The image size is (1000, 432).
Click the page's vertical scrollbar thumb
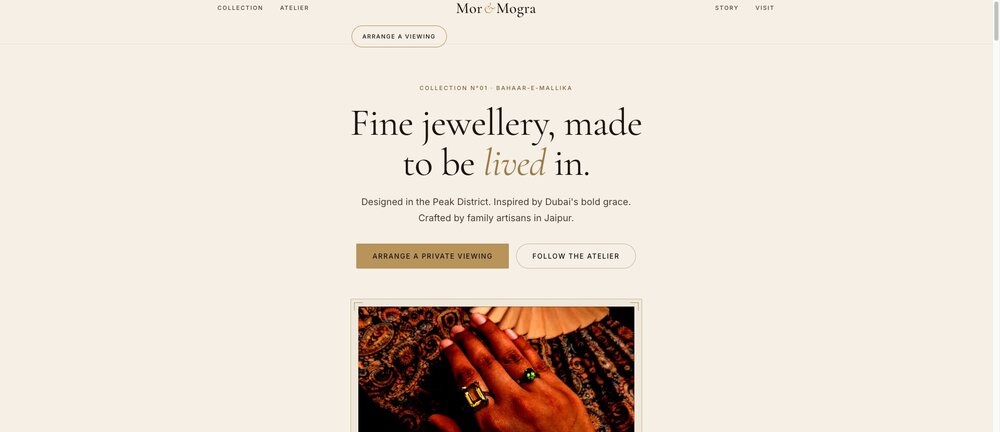pyautogui.click(x=996, y=19)
